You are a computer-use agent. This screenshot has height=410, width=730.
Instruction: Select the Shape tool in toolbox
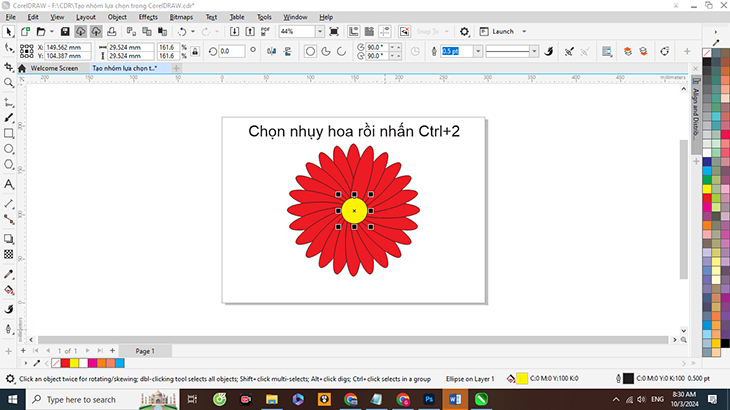[x=8, y=48]
